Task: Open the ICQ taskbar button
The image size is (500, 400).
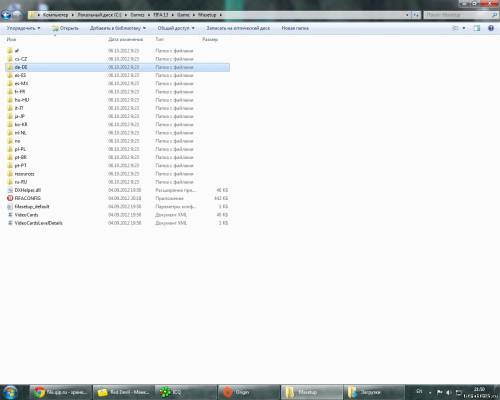Action: [x=186, y=392]
